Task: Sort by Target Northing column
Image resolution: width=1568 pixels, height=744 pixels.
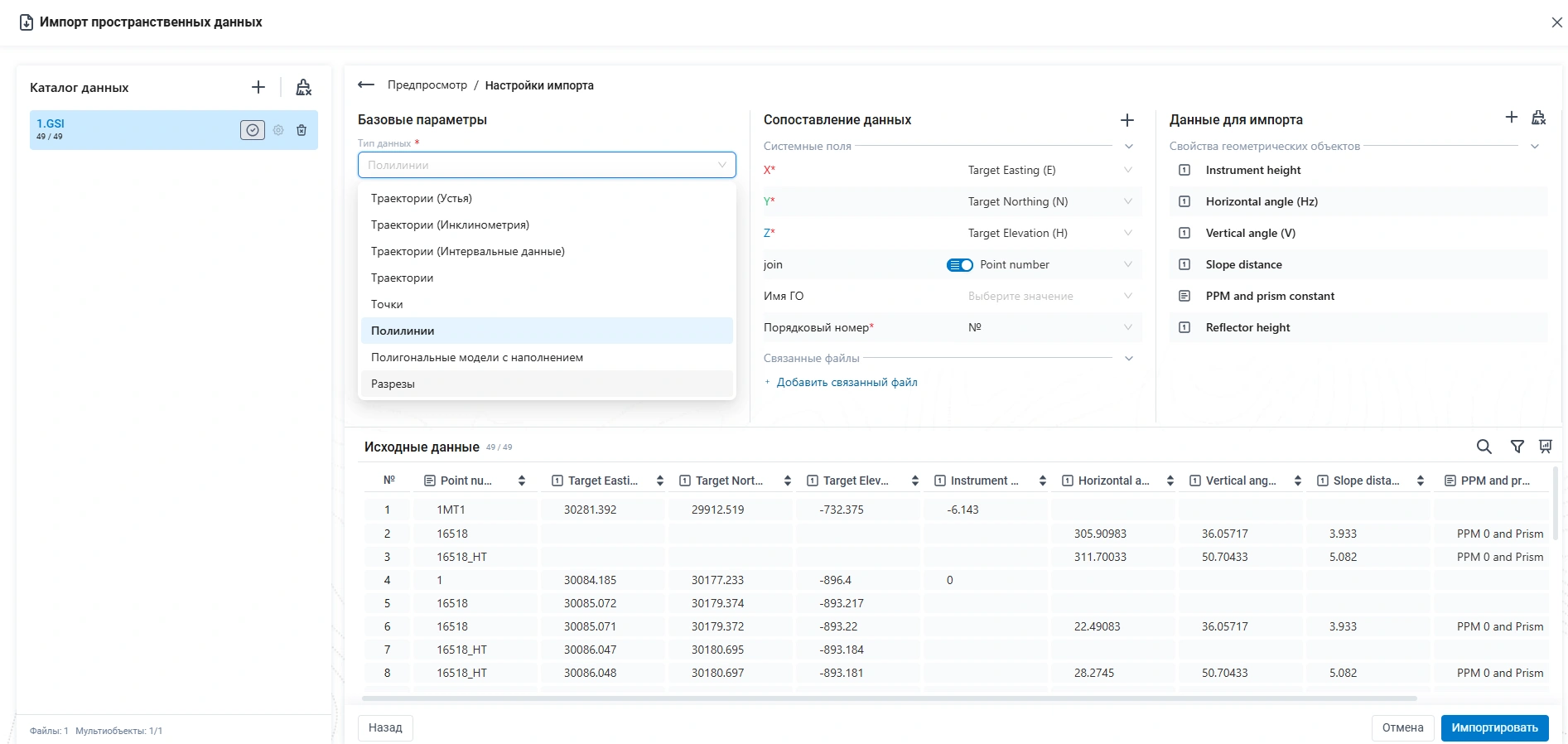Action: [788, 481]
